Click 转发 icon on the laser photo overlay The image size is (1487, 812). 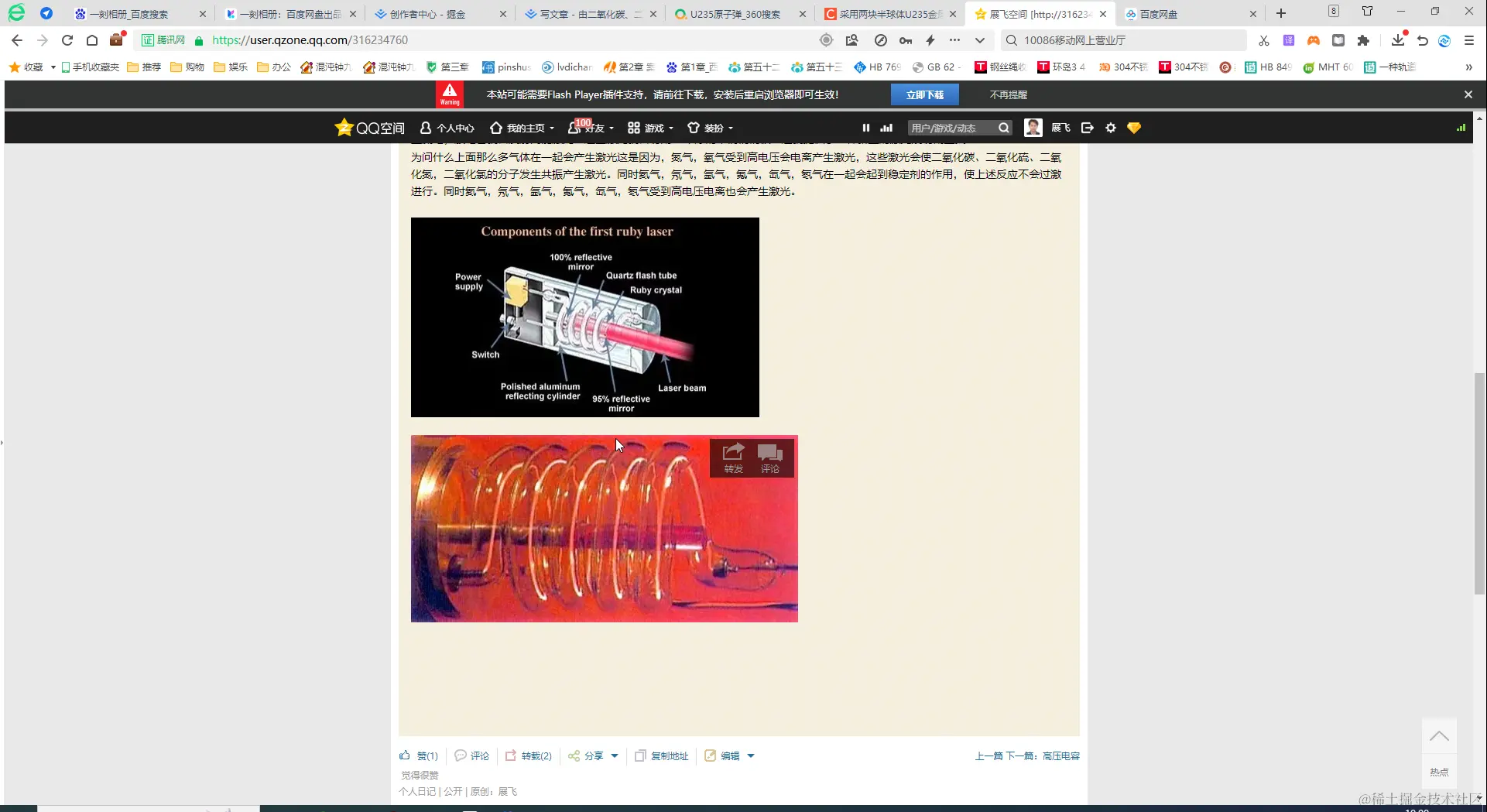click(x=733, y=457)
